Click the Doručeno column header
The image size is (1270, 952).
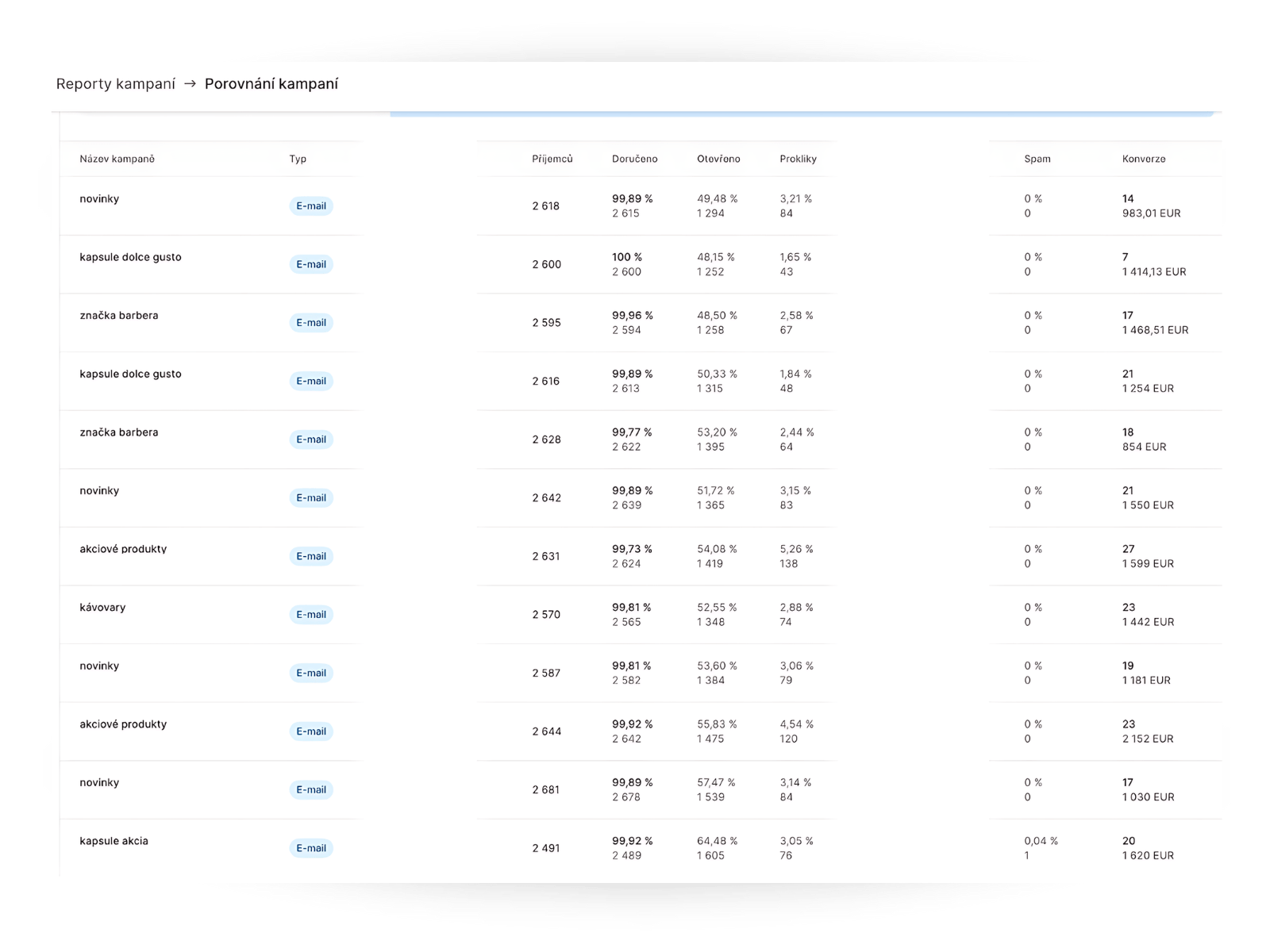tap(634, 159)
